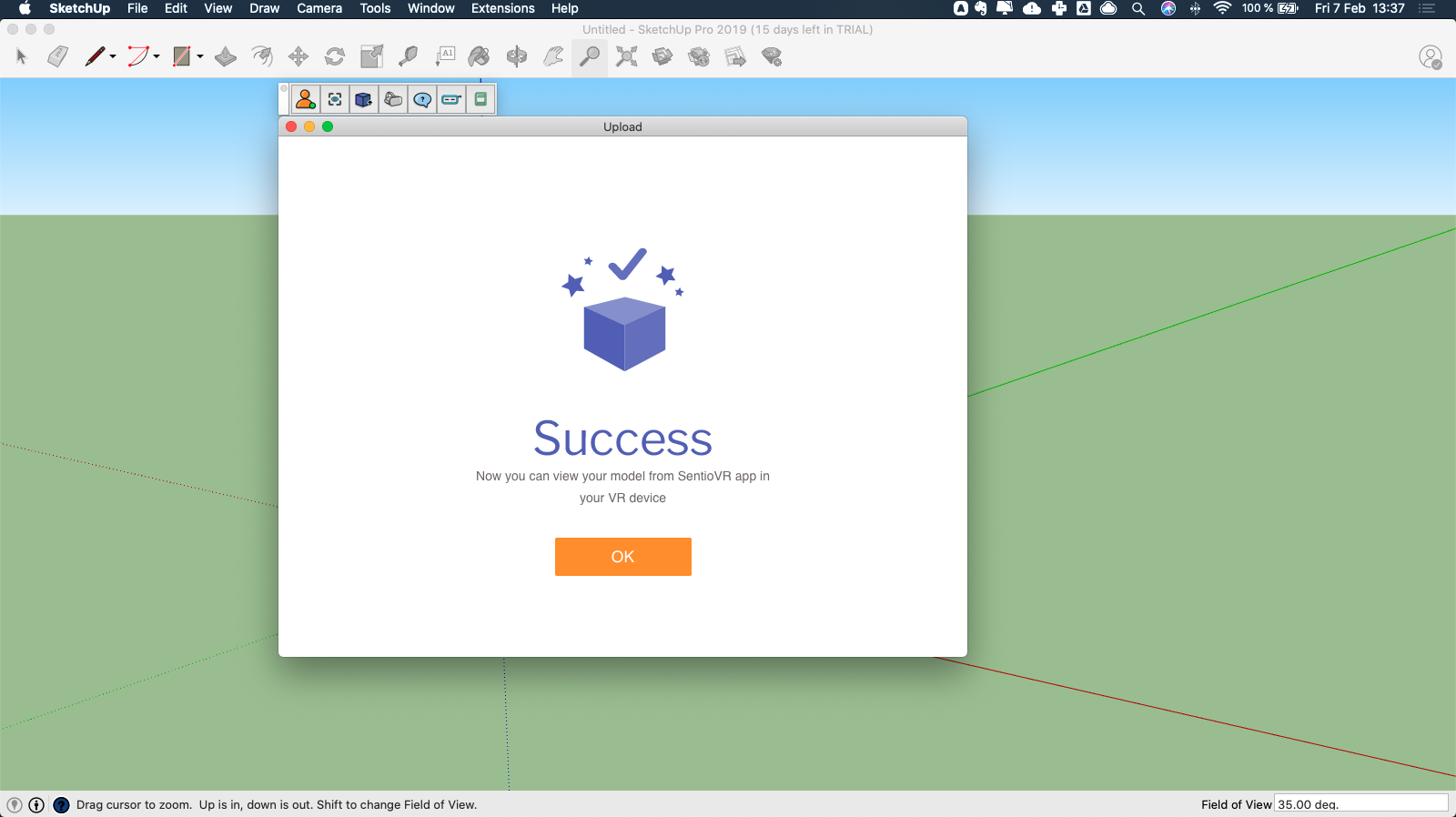Click the Zoom Extents tool

tap(626, 56)
